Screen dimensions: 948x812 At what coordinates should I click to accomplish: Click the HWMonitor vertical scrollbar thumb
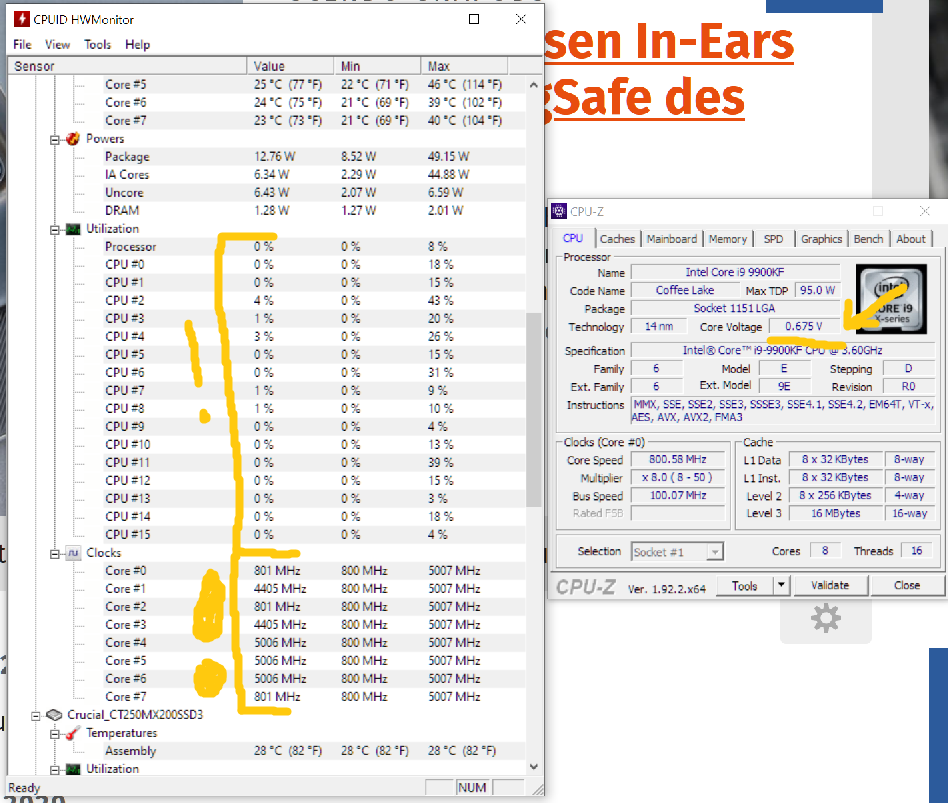tap(533, 410)
